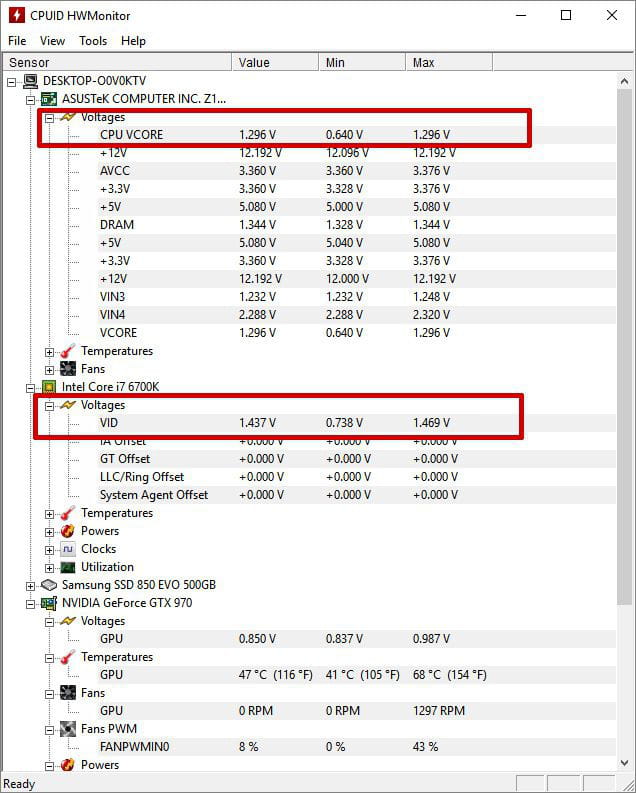Collapse the Fans PWM node
Viewport: 636px width, 793px height.
(x=50, y=730)
